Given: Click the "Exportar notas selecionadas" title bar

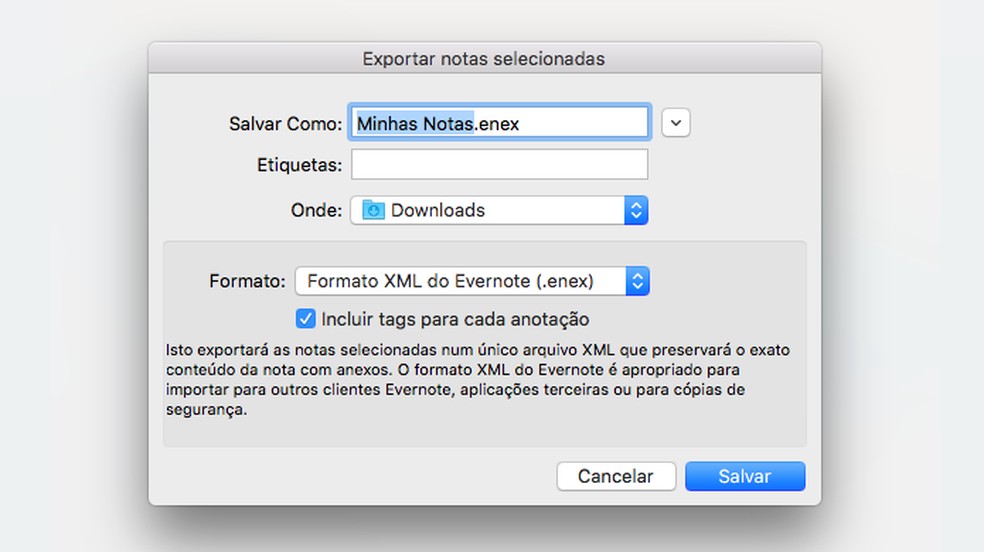Looking at the screenshot, I should (x=484, y=59).
